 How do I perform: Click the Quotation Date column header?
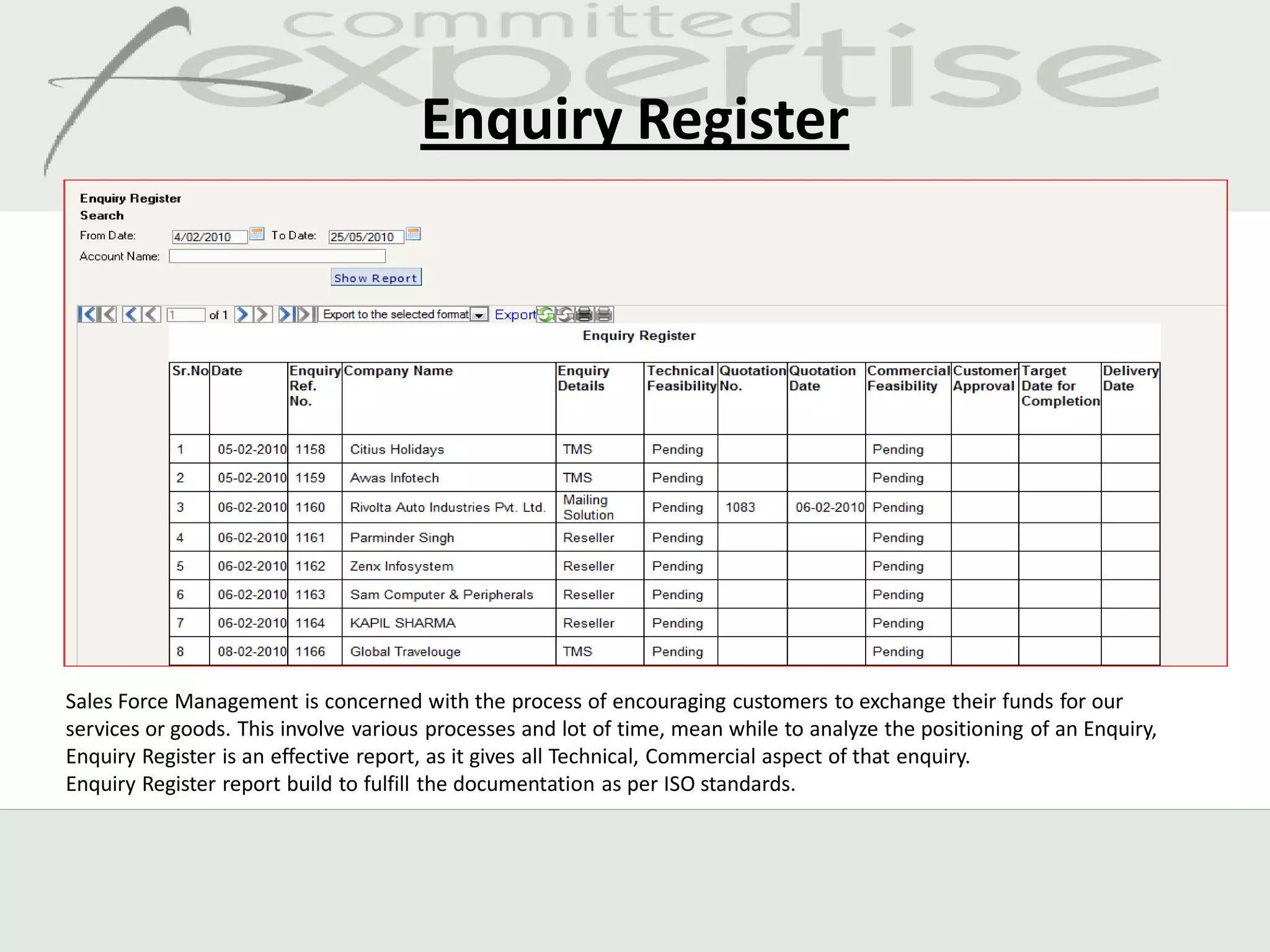(826, 398)
